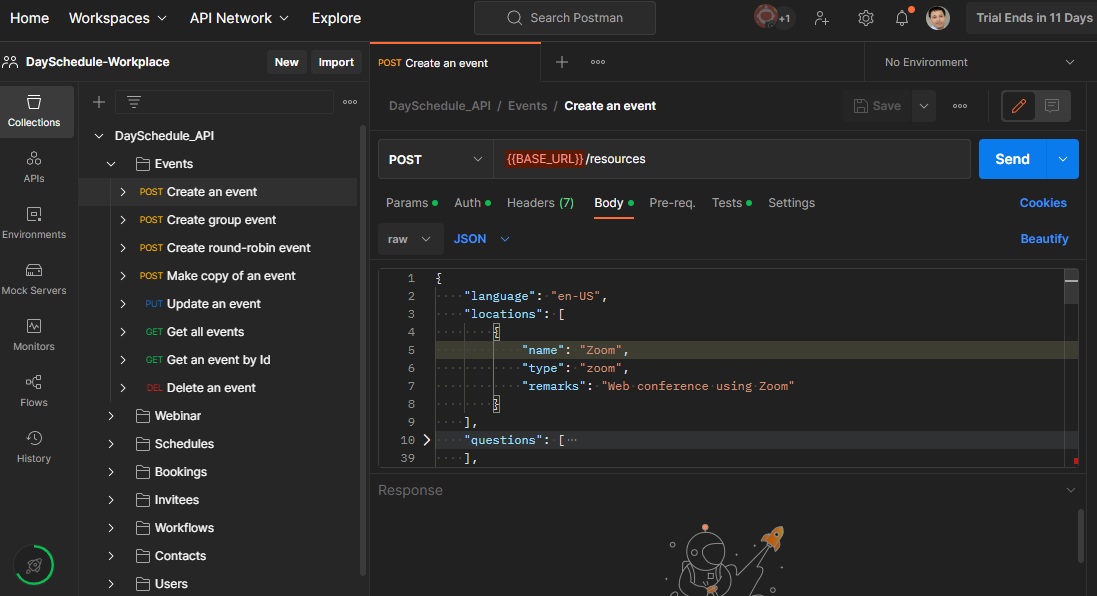Open the POST method selector
Image resolution: width=1097 pixels, height=596 pixels.
tap(435, 159)
